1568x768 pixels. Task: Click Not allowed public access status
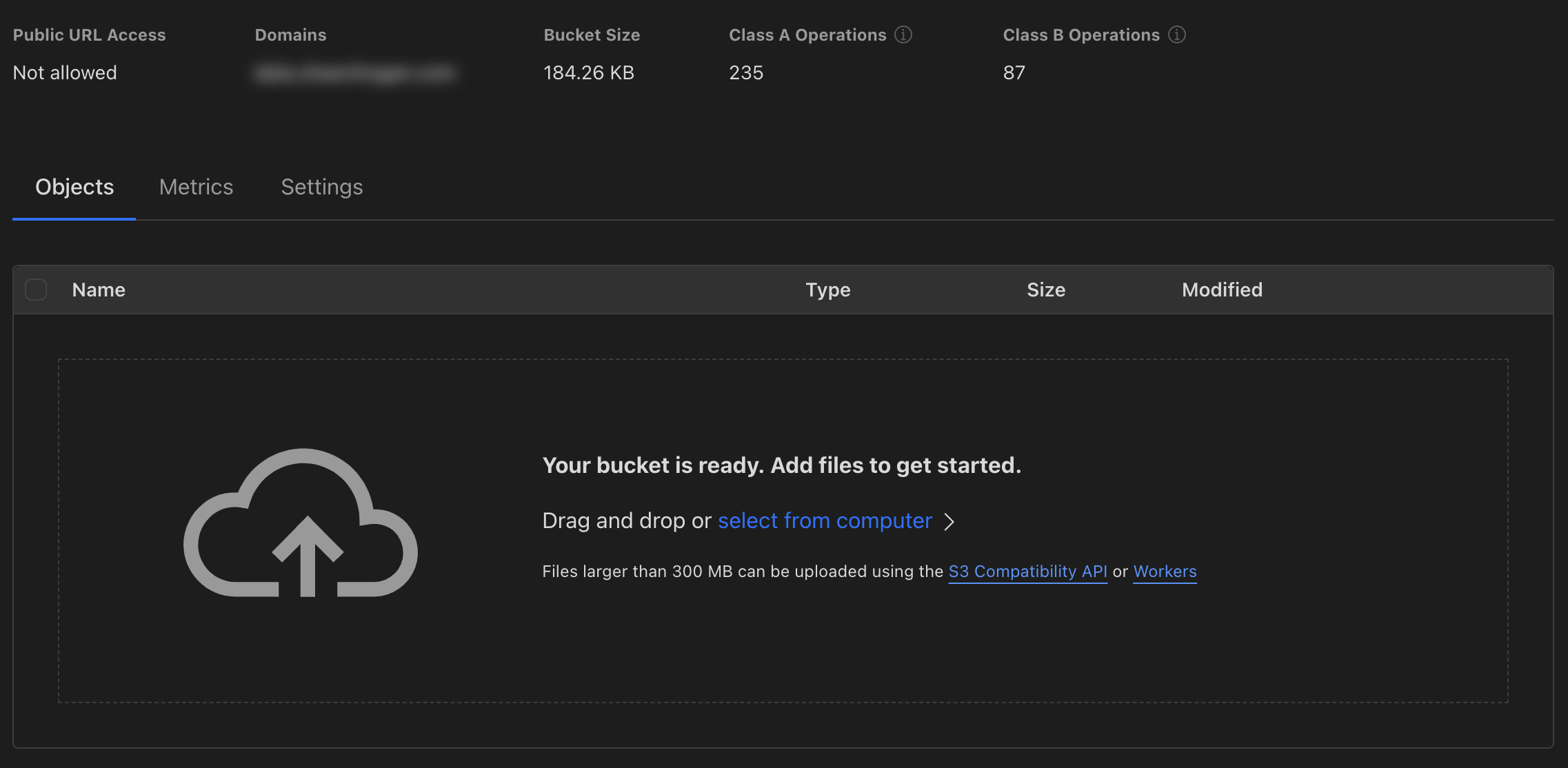(x=65, y=73)
